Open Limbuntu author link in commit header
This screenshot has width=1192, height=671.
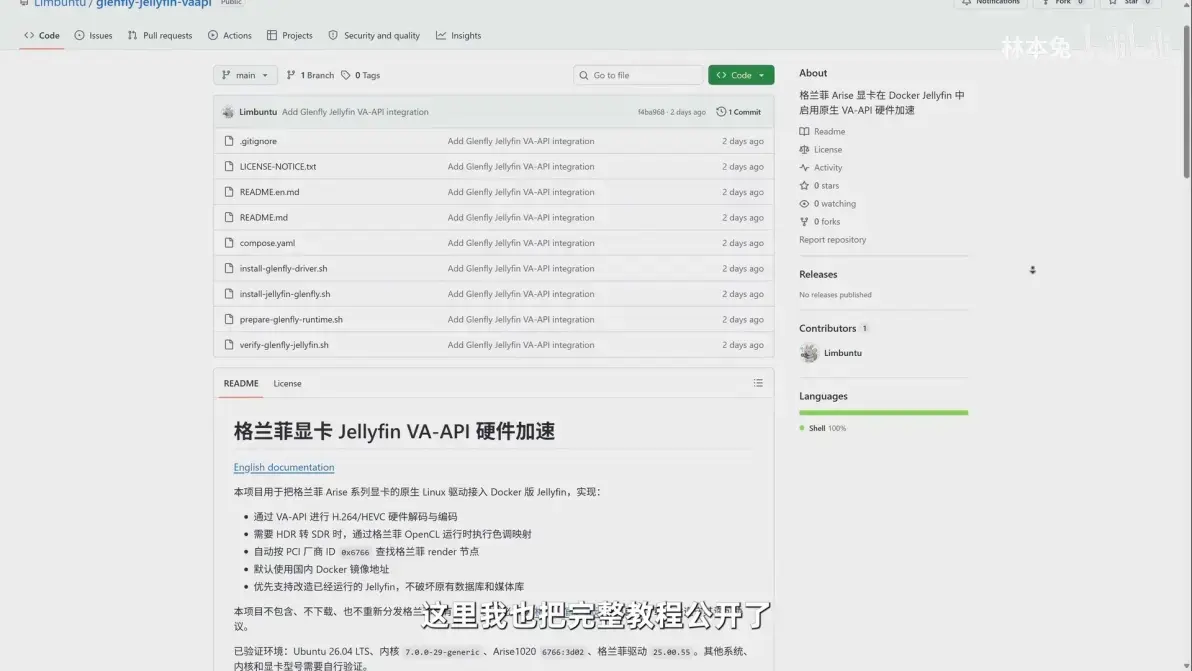tap(258, 112)
